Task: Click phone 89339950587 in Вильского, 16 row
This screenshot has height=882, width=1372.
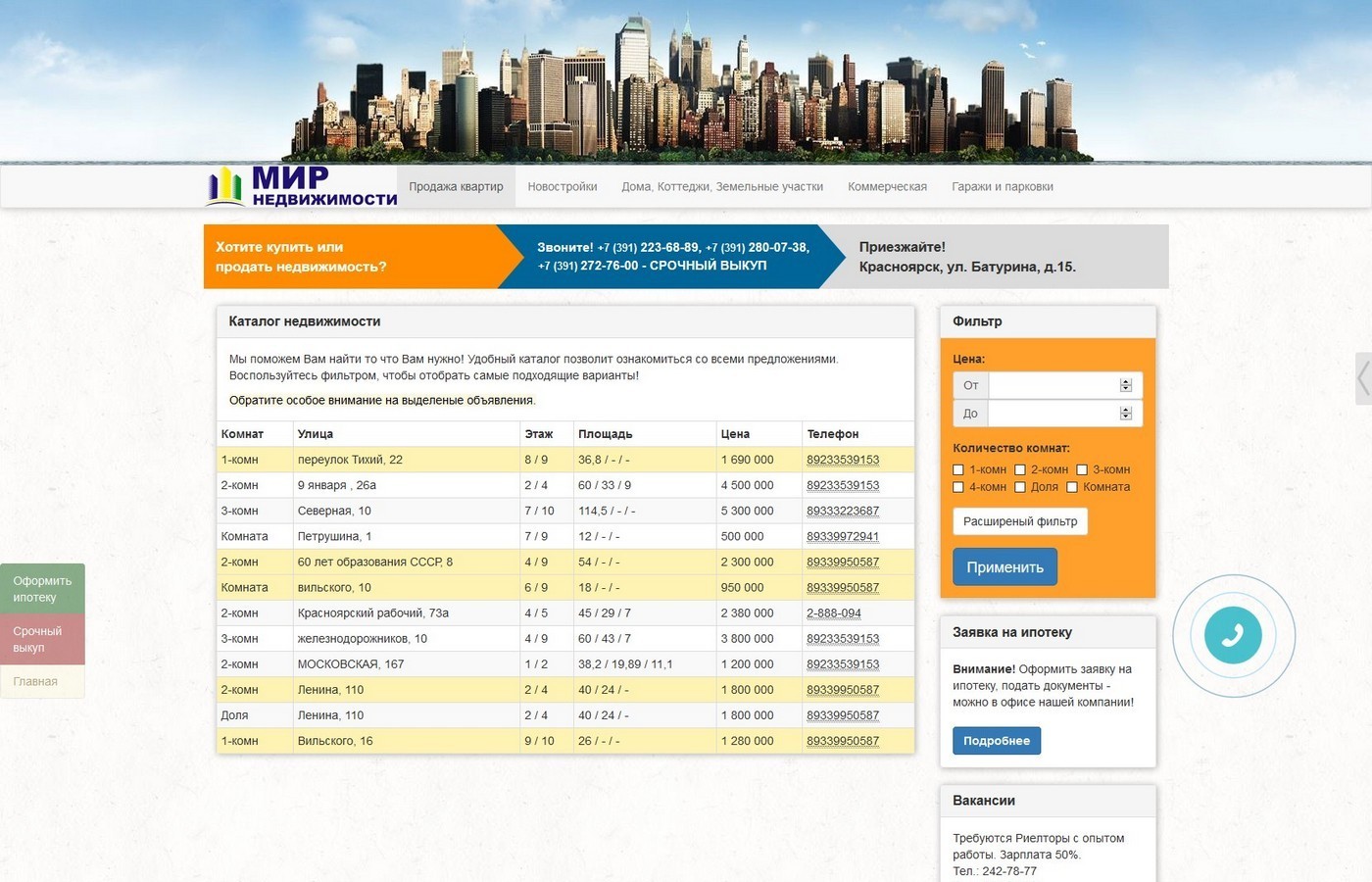Action: click(843, 741)
